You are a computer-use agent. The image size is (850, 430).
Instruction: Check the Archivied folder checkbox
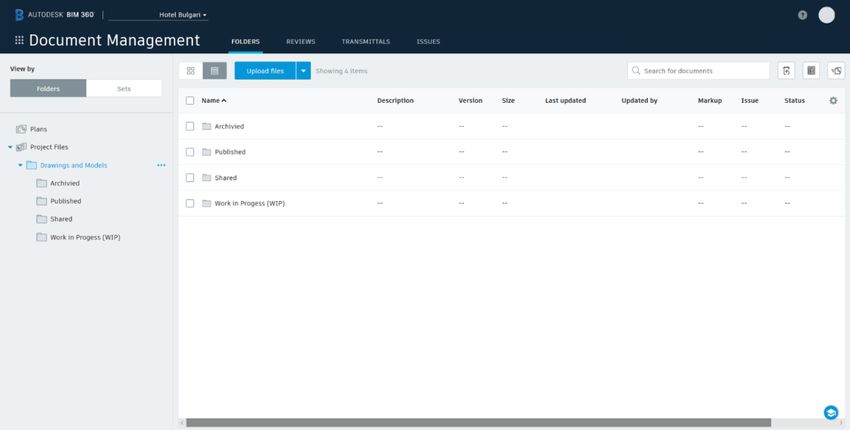click(190, 127)
